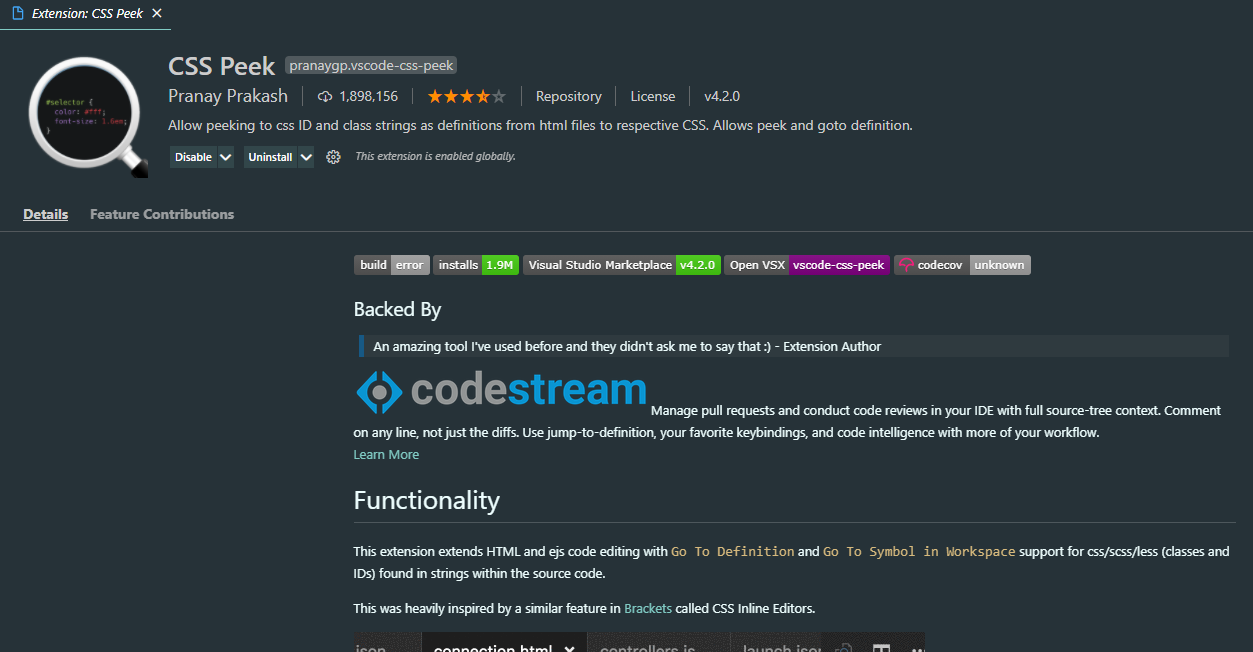Click the file icon on editor tab
This screenshot has height=652, width=1253.
point(18,14)
